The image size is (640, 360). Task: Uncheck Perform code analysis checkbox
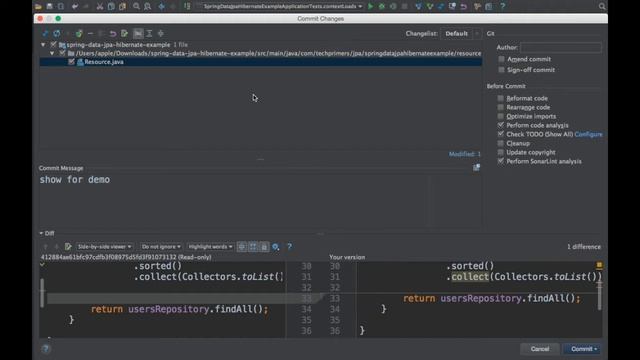coord(500,125)
